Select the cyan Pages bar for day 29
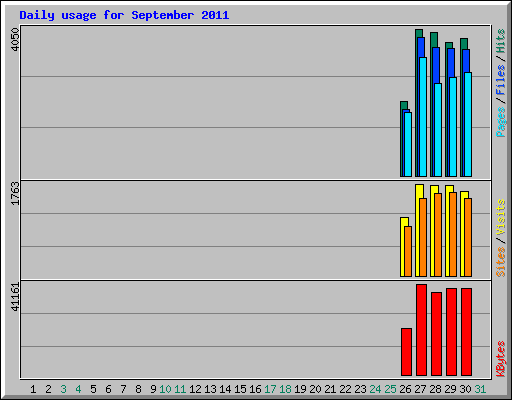 pyautogui.click(x=453, y=127)
